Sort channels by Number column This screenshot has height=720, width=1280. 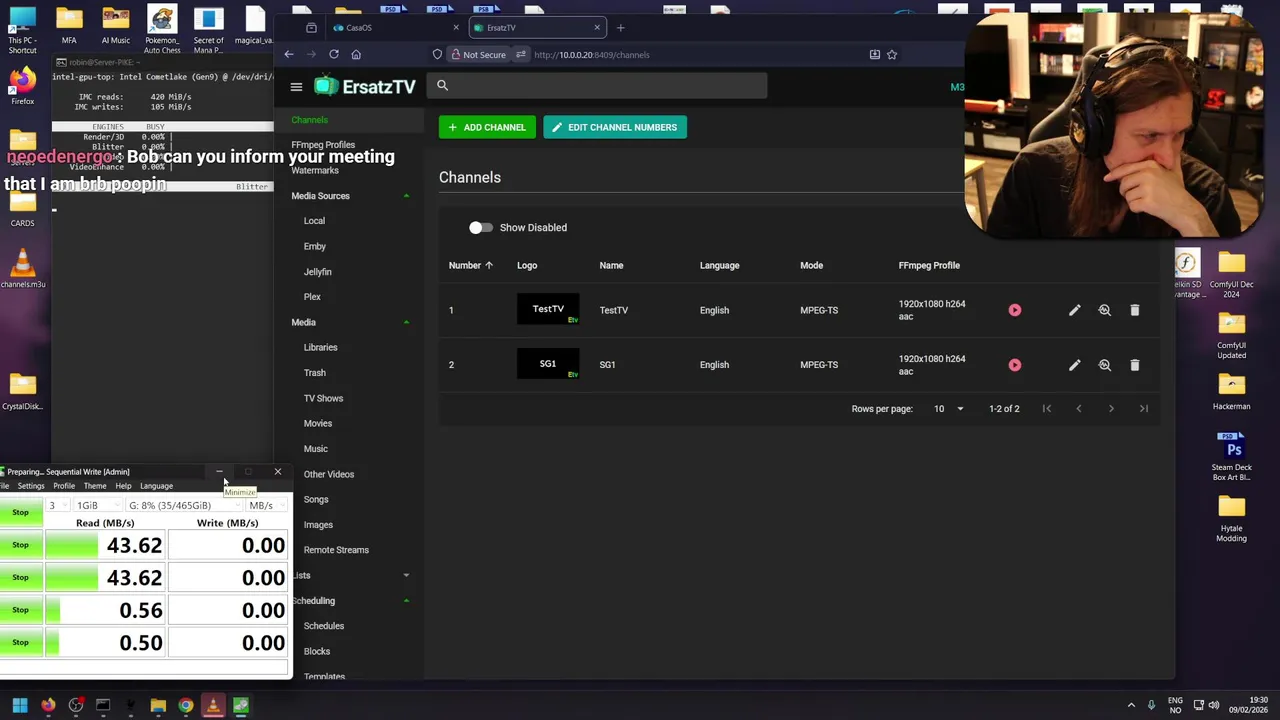pos(470,265)
